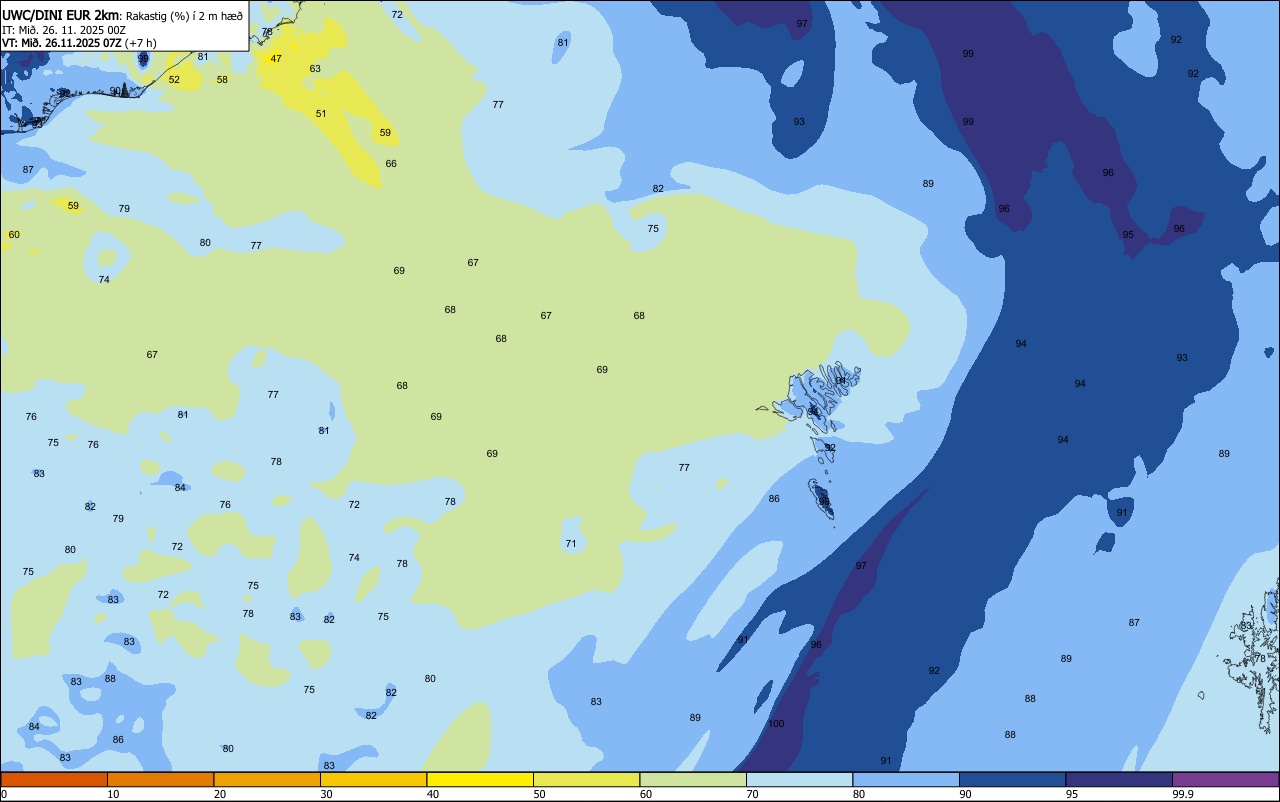Image resolution: width=1280 pixels, height=802 pixels.
Task: Click the 50 tick label in legend
Action: (539, 794)
